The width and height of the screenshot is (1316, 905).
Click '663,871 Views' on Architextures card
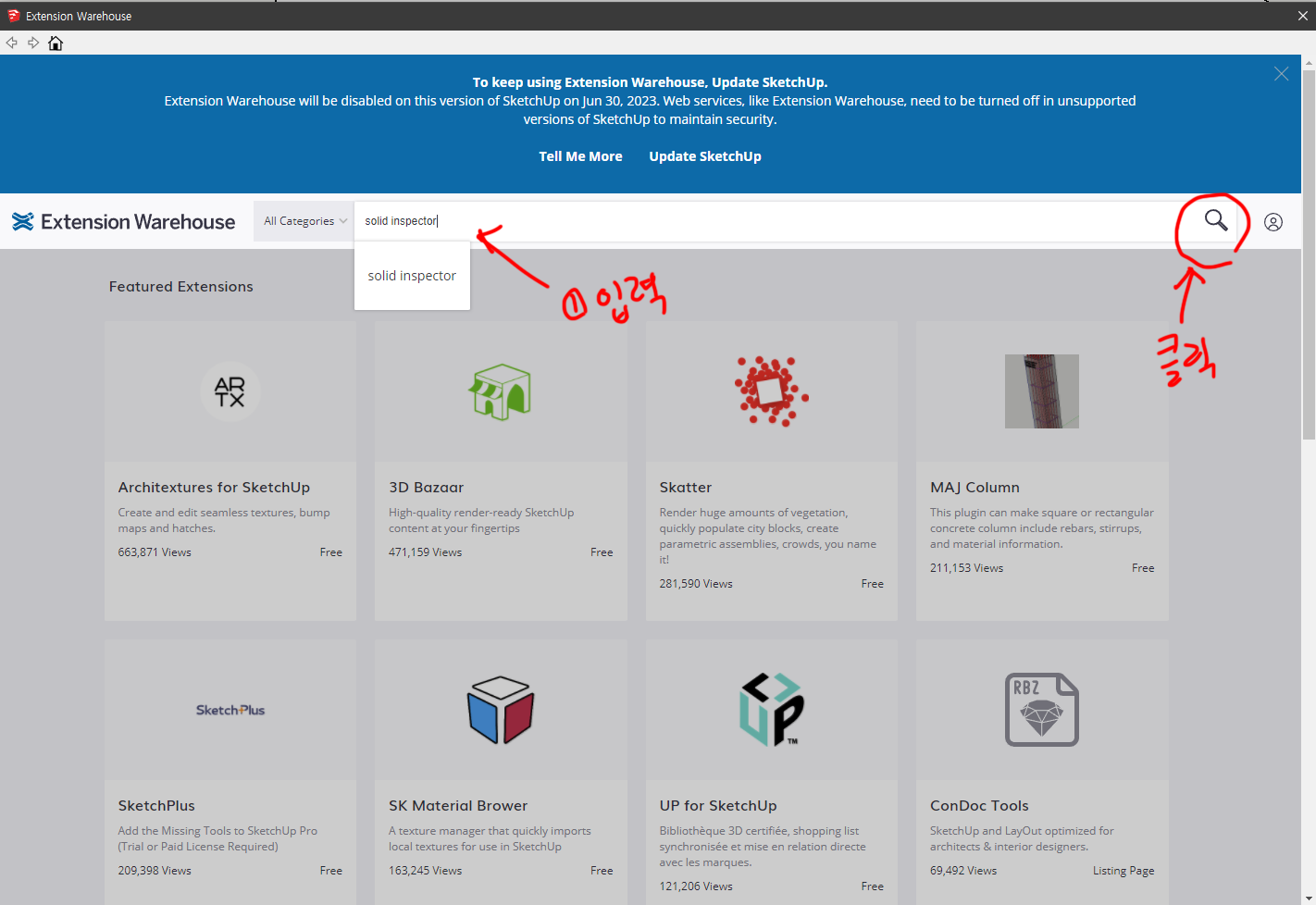[x=155, y=552]
